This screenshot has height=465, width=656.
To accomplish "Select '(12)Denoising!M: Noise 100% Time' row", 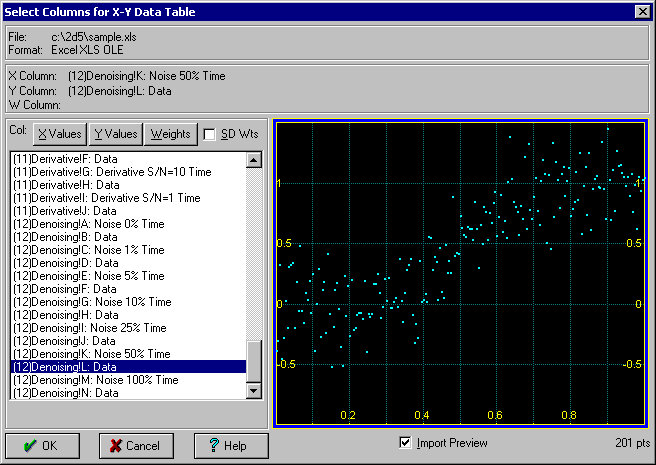I will click(128, 380).
